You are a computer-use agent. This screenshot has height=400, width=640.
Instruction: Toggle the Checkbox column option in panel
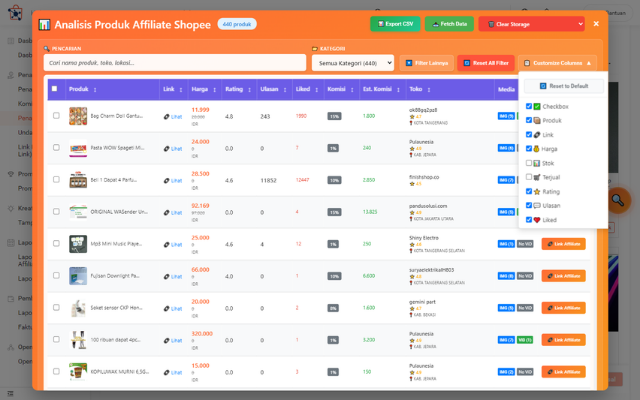pyautogui.click(x=529, y=106)
